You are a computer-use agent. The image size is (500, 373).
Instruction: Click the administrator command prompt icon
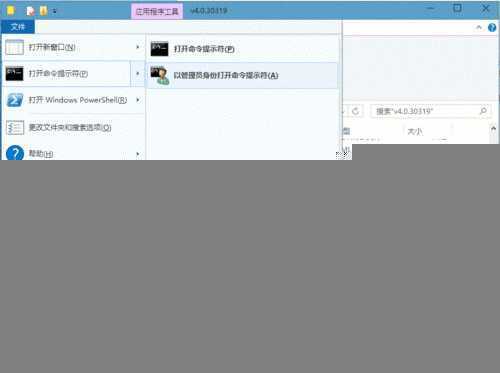(x=160, y=75)
